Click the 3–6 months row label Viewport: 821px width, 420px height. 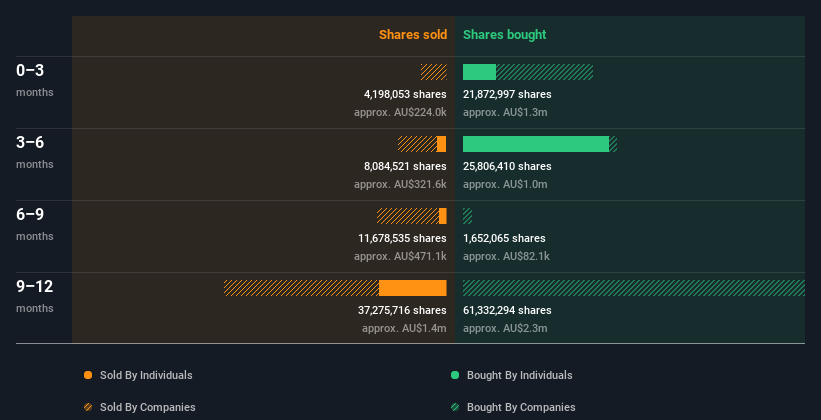pyautogui.click(x=35, y=152)
